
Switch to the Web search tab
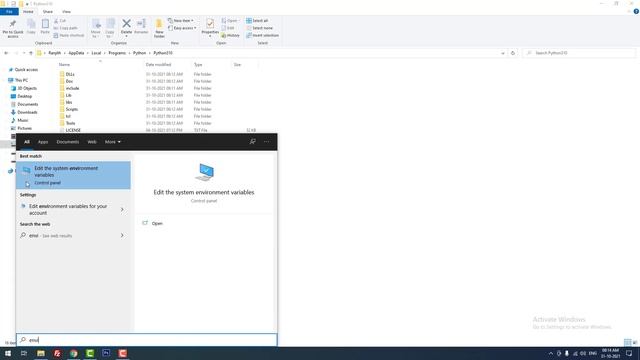pos(92,142)
